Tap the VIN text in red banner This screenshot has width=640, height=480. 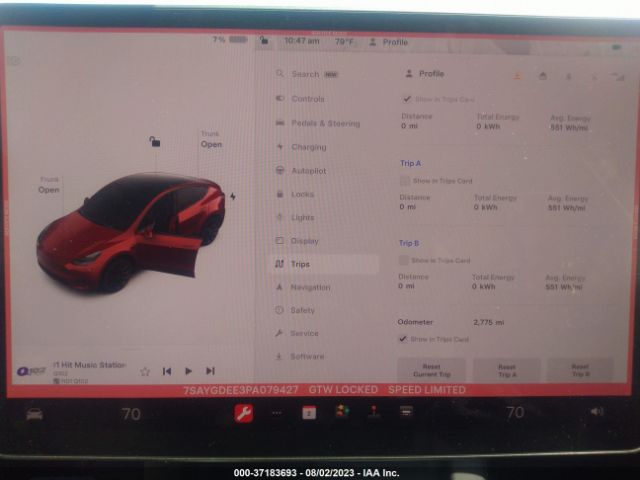click(x=241, y=390)
